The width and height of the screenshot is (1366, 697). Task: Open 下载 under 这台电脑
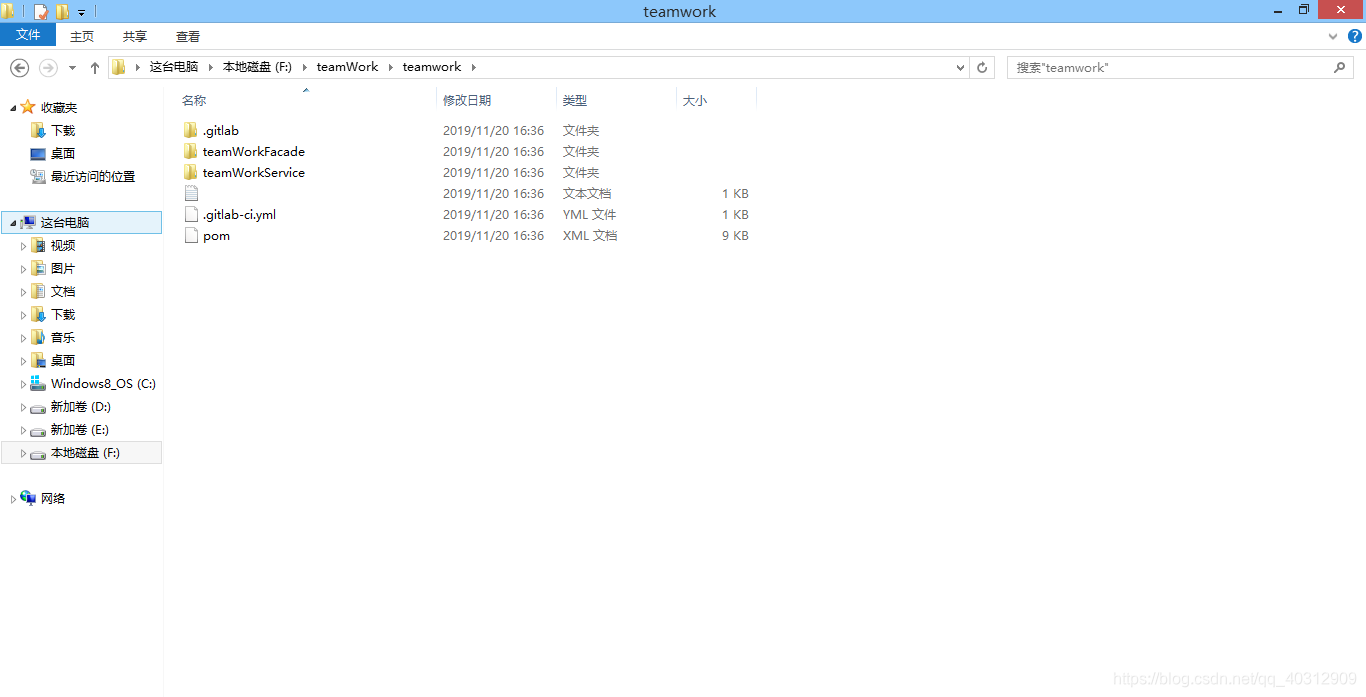[x=63, y=315]
